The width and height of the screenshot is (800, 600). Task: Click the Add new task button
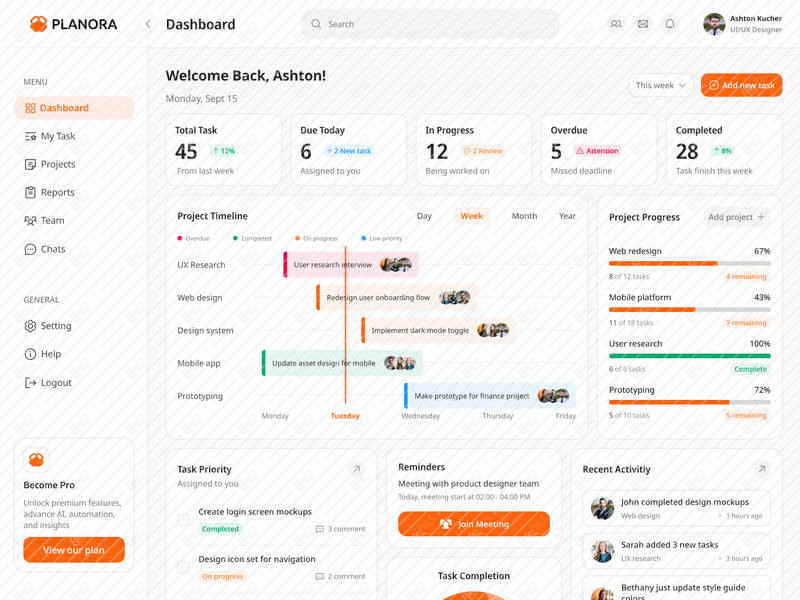741,85
